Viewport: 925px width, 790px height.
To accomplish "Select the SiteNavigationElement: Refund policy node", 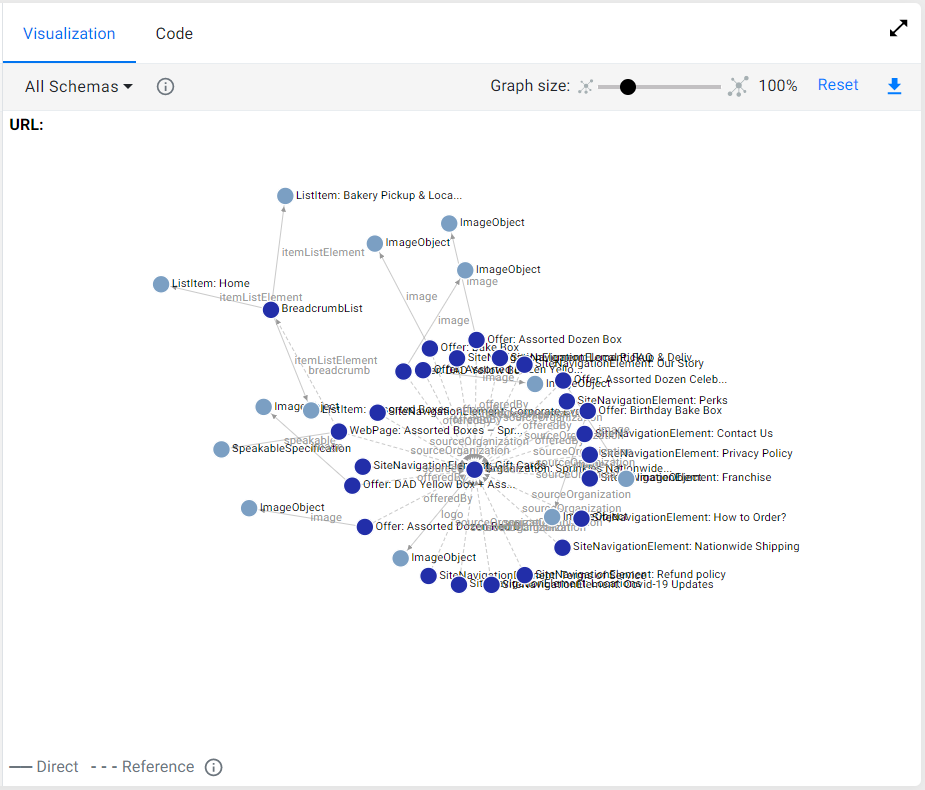I will tap(524, 575).
